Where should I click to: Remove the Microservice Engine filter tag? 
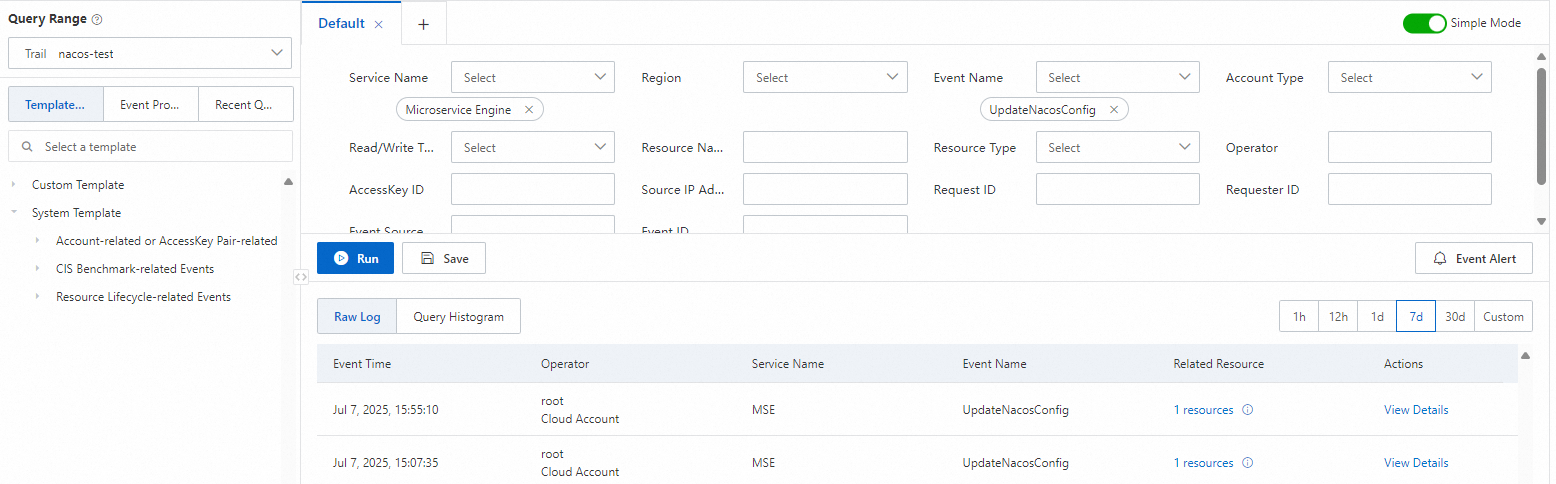point(529,109)
